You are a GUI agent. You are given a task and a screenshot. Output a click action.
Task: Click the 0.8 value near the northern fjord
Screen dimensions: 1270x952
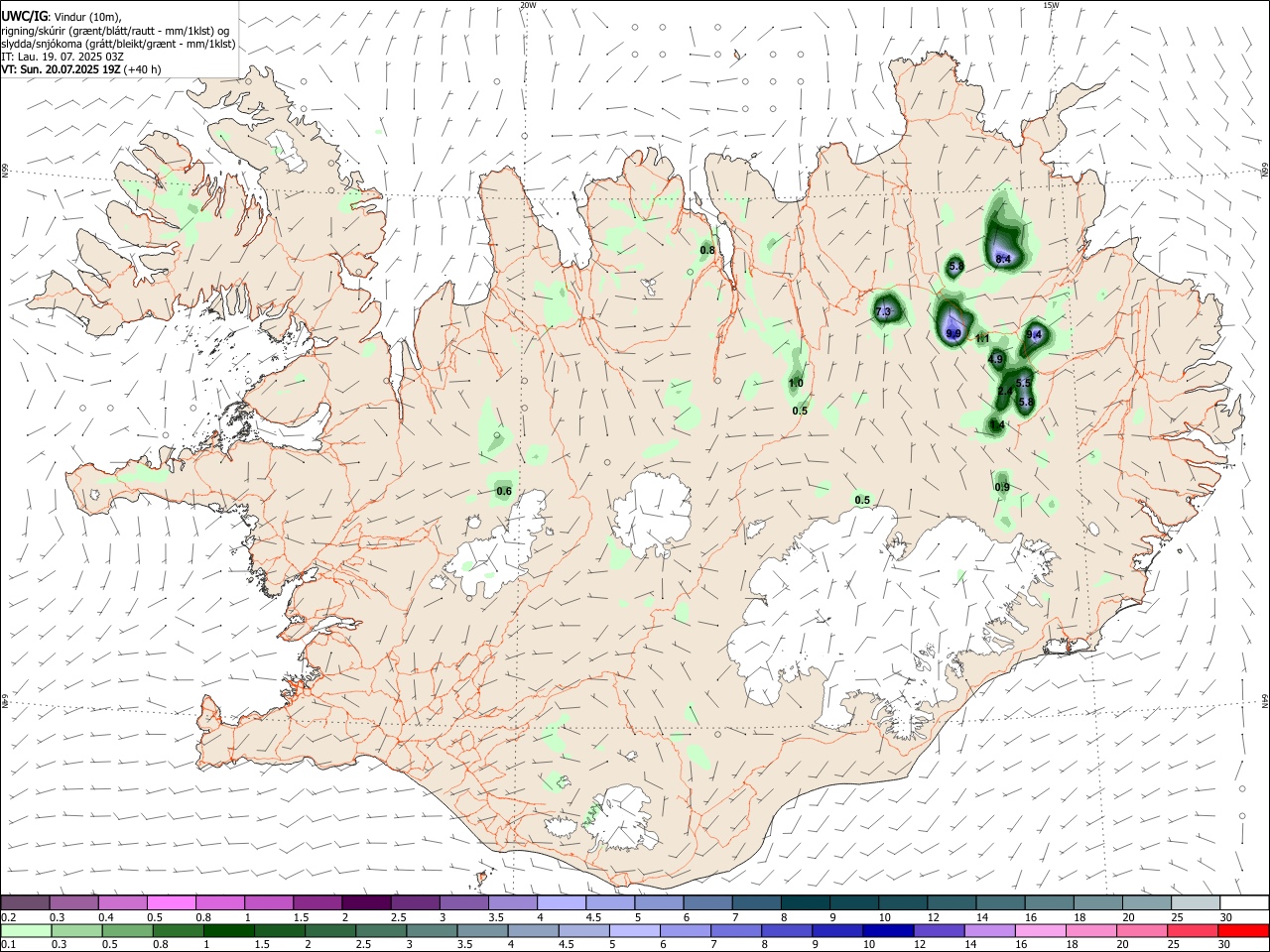pos(707,251)
